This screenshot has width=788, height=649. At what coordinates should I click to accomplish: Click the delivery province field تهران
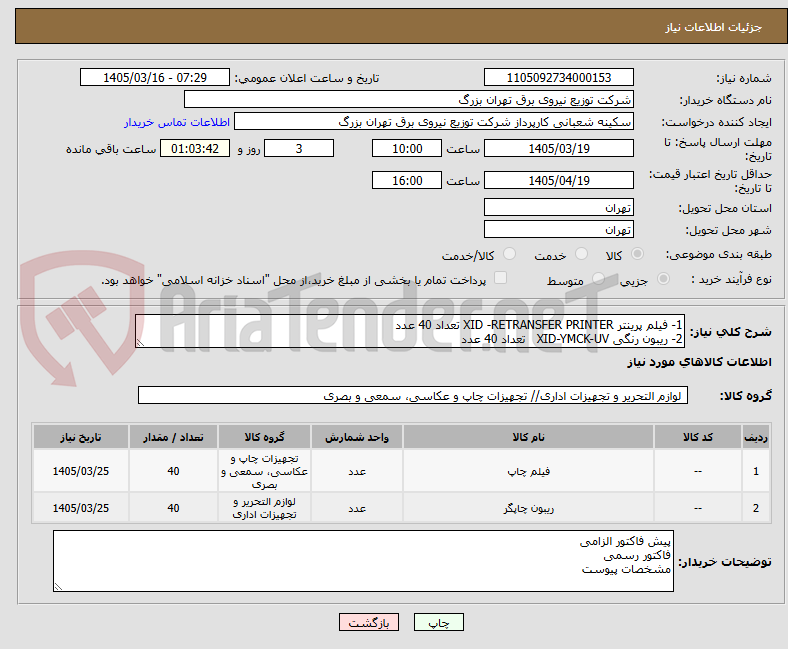click(559, 207)
